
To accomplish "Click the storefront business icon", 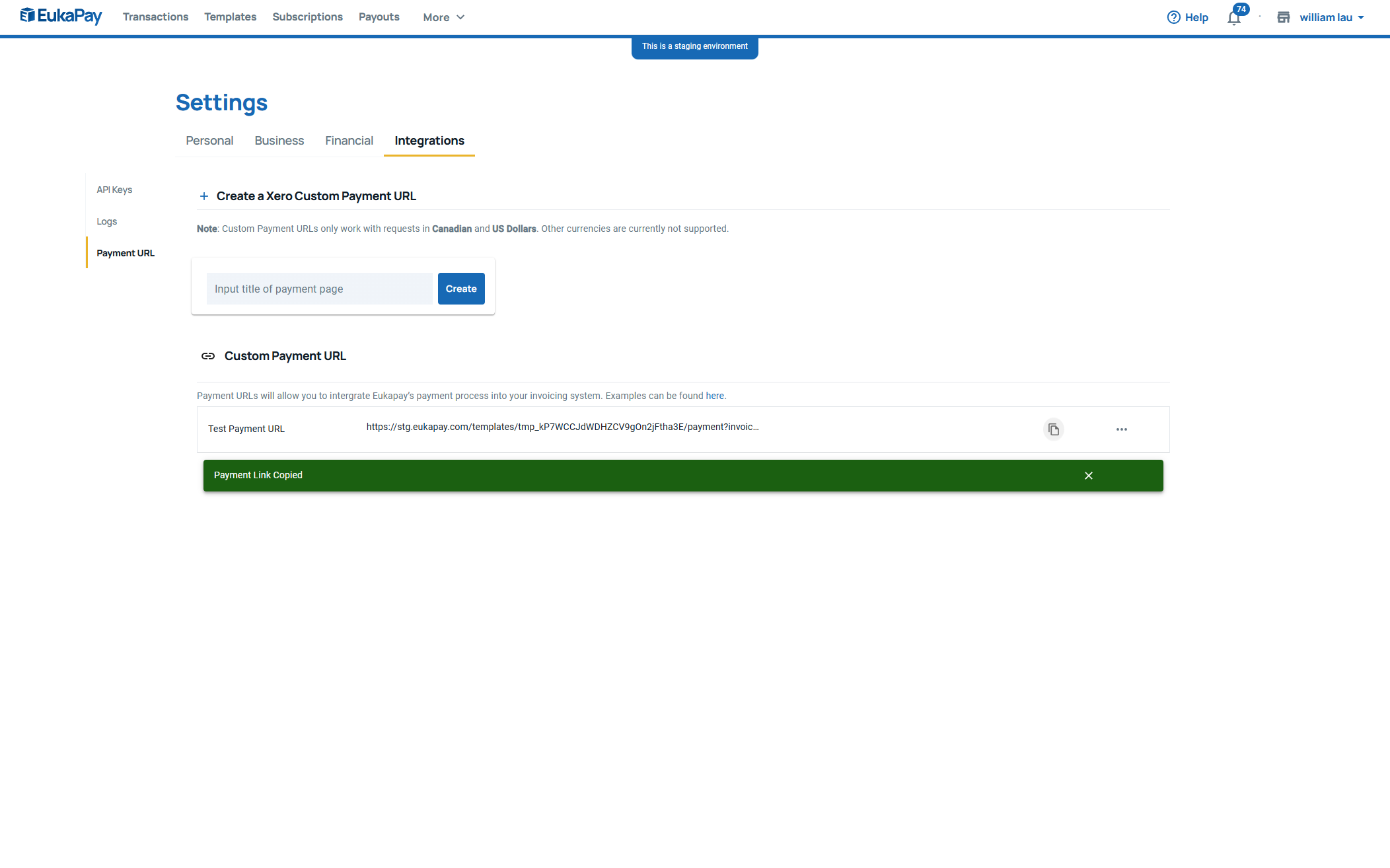I will 1283,18.
